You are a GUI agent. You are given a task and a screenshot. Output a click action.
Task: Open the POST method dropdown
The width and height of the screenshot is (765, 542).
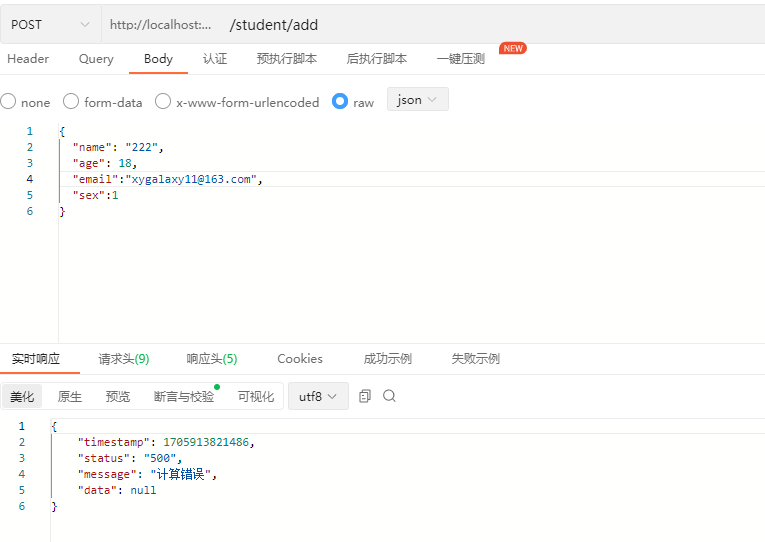50,24
